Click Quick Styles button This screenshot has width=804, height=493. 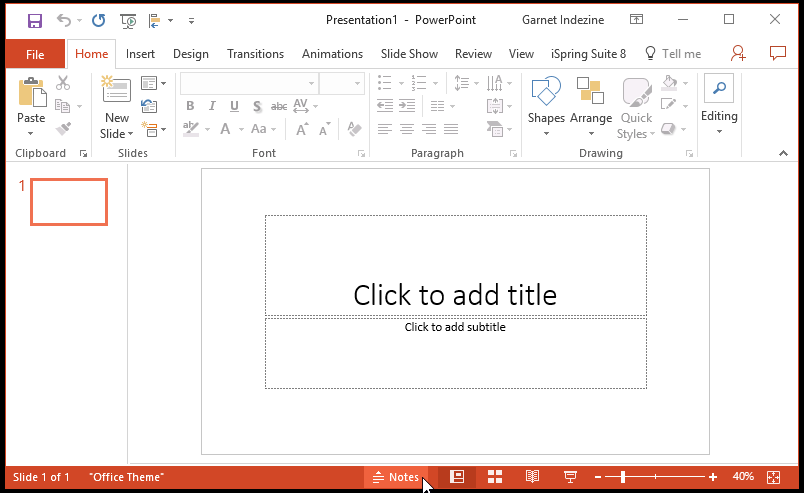(636, 108)
